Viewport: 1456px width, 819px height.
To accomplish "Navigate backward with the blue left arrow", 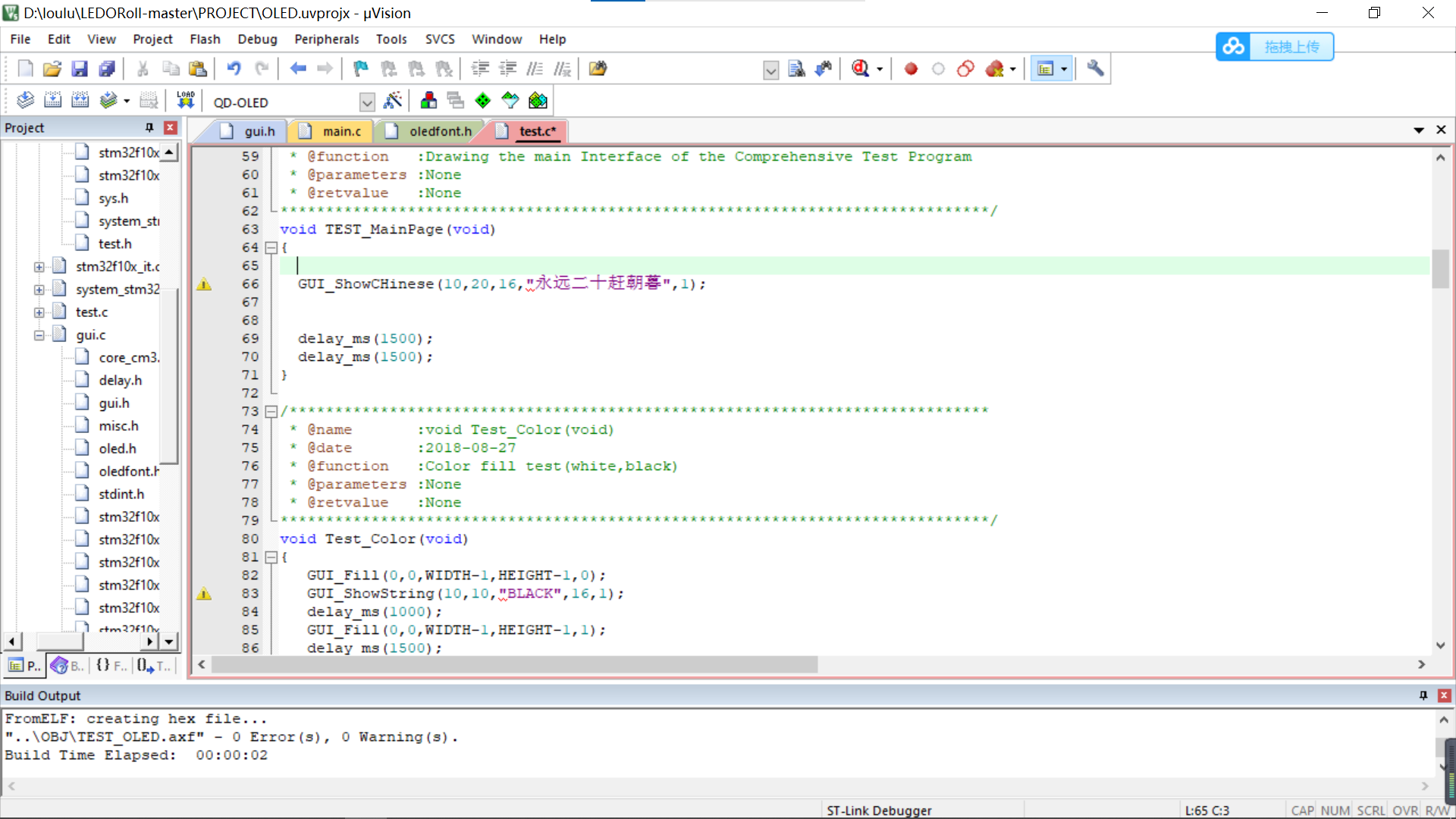I will click(298, 69).
